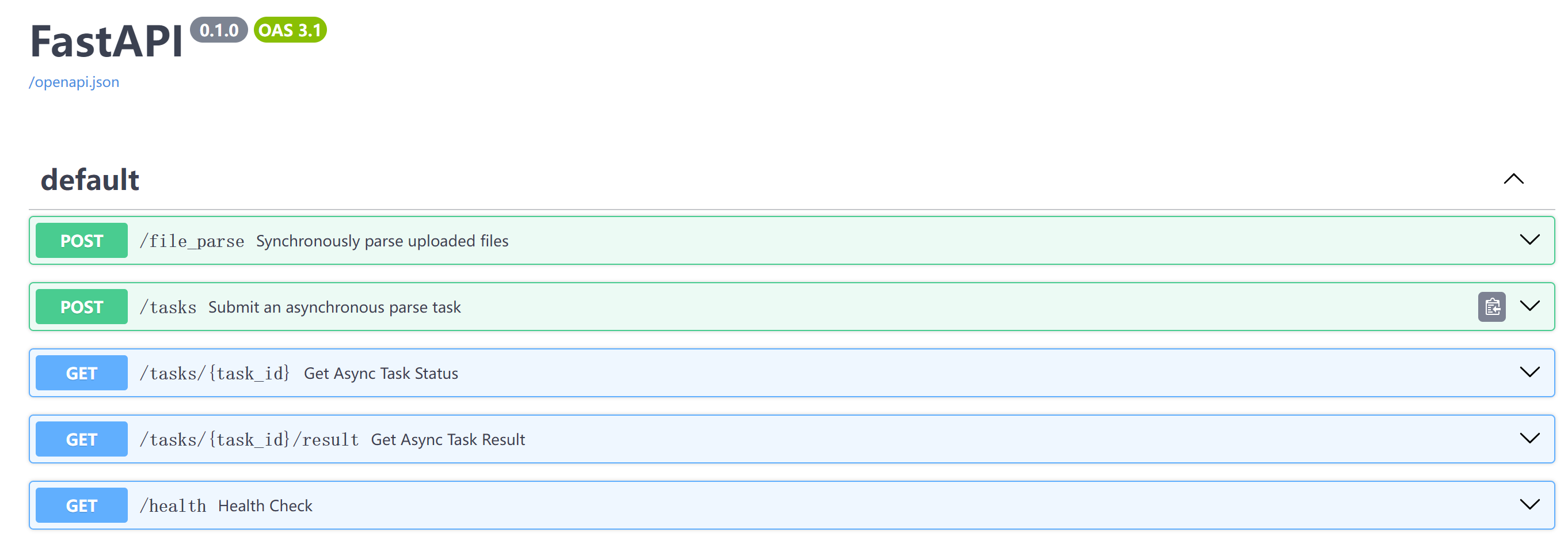Screen dimensions: 1568x555
Task: Copy the /tasks POST path to clipboard
Action: [1491, 307]
